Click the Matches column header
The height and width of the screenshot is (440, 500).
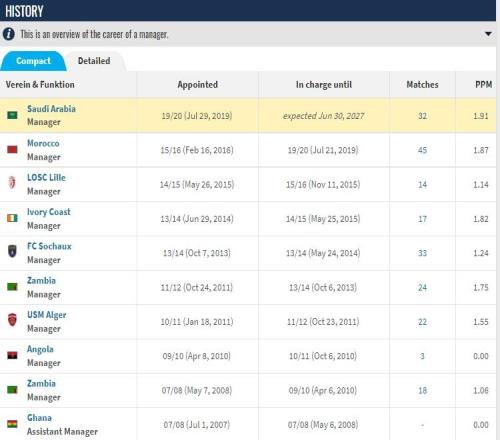(x=422, y=85)
